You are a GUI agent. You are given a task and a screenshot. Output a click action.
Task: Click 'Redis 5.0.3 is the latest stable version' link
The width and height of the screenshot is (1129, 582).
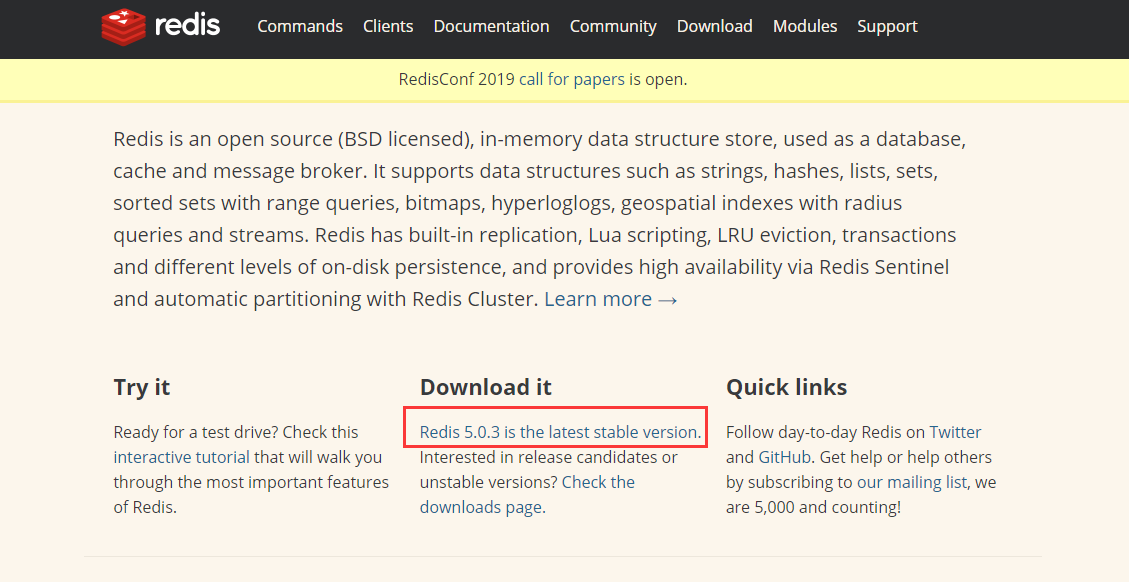click(x=559, y=432)
